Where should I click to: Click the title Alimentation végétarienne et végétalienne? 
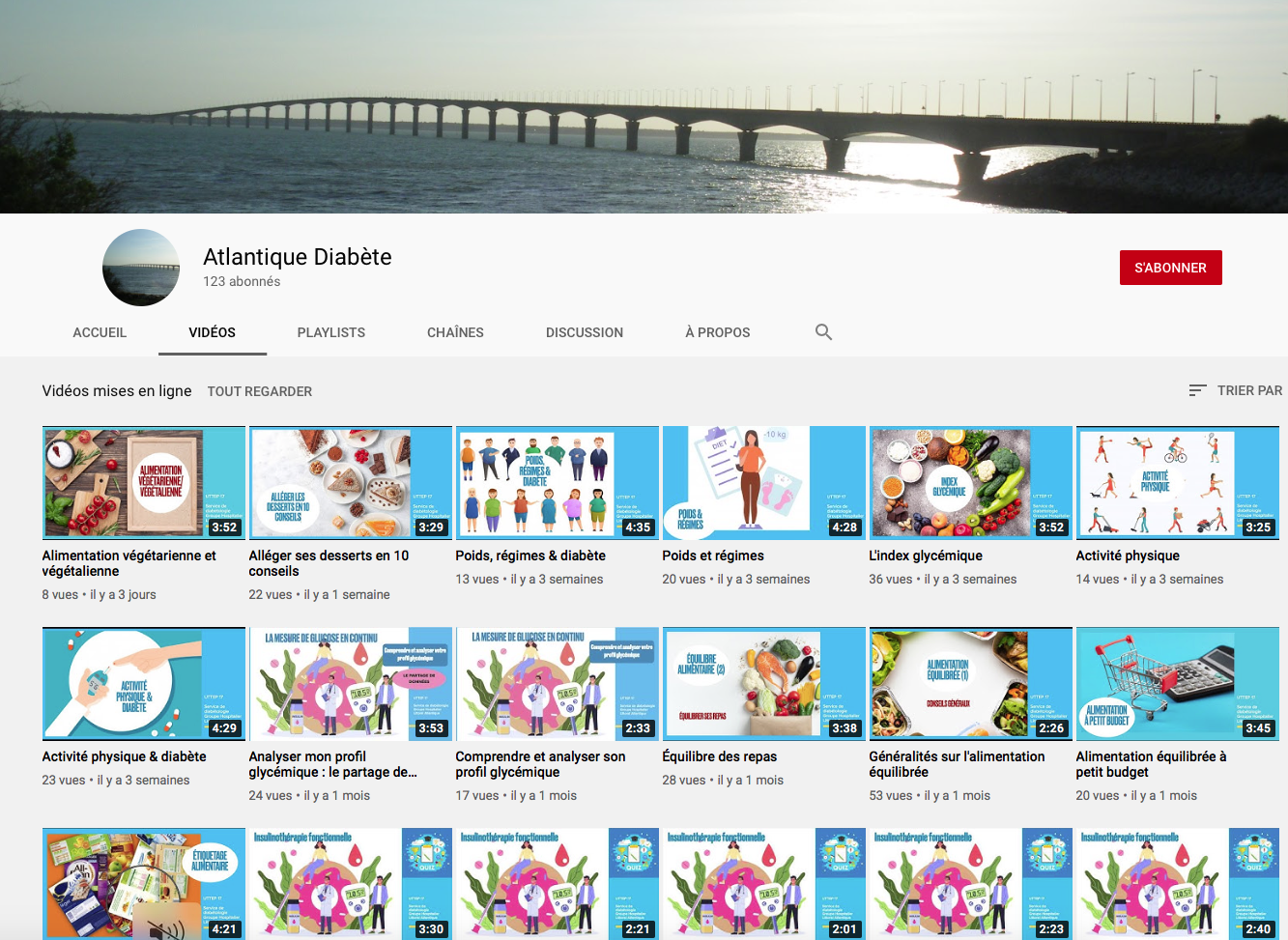(x=129, y=563)
